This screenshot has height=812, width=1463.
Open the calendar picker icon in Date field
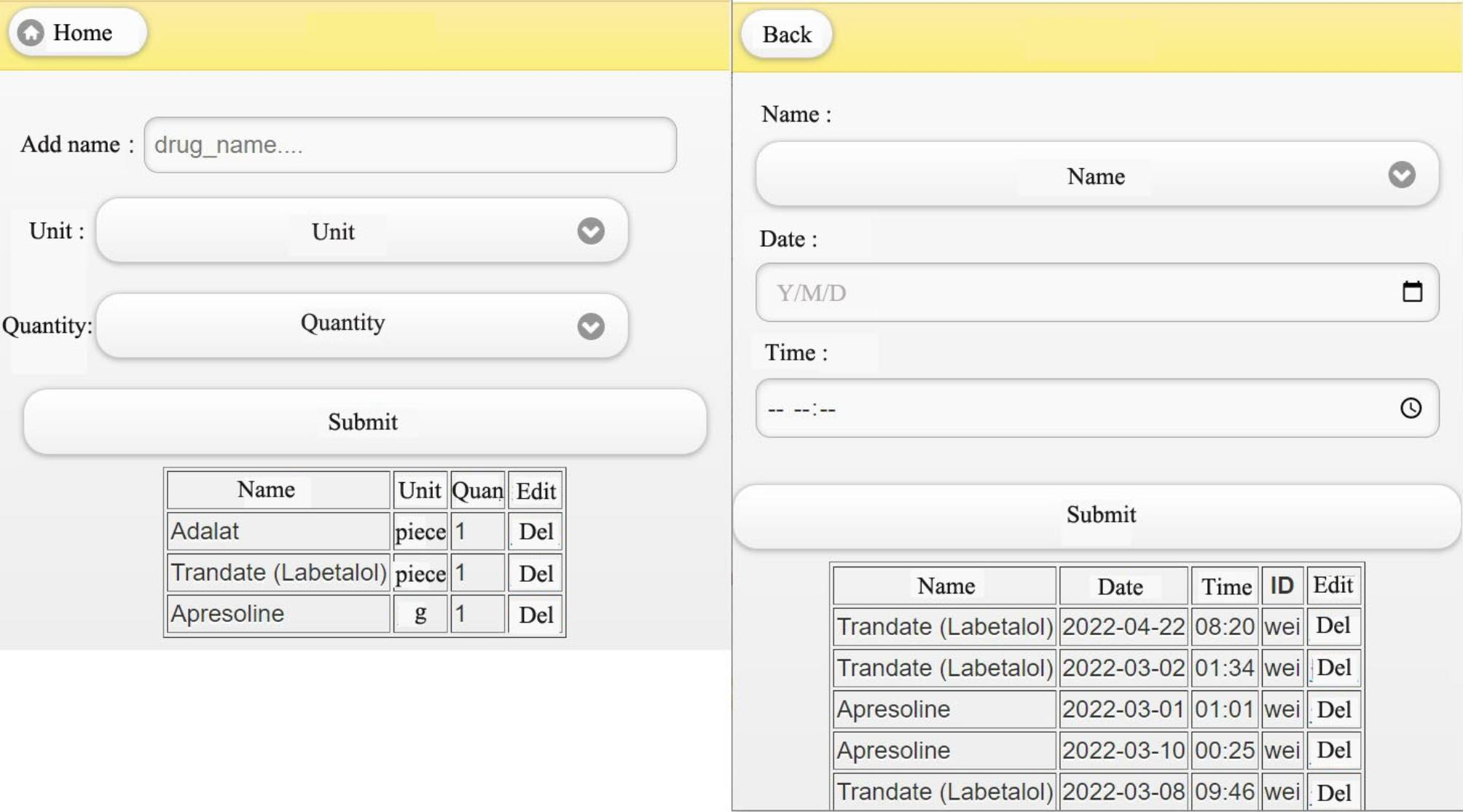click(1412, 291)
